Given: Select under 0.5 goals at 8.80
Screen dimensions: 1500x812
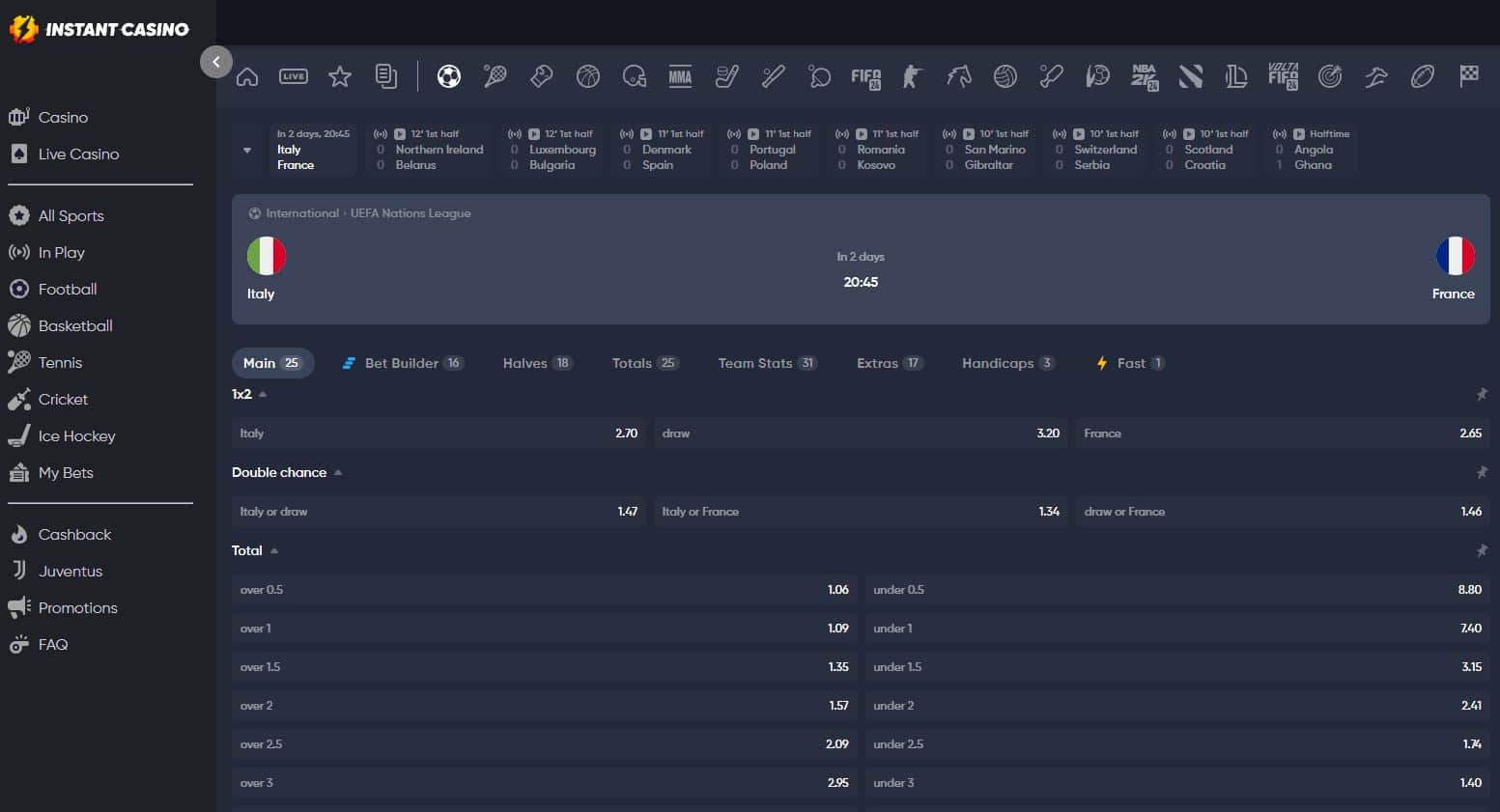Looking at the screenshot, I should click(1177, 590).
